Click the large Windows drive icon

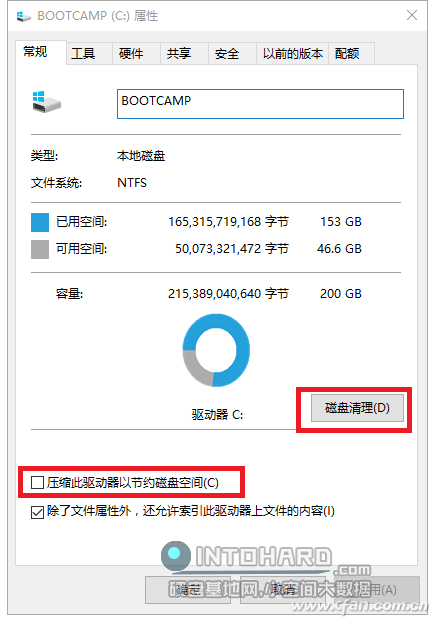pyautogui.click(x=46, y=102)
